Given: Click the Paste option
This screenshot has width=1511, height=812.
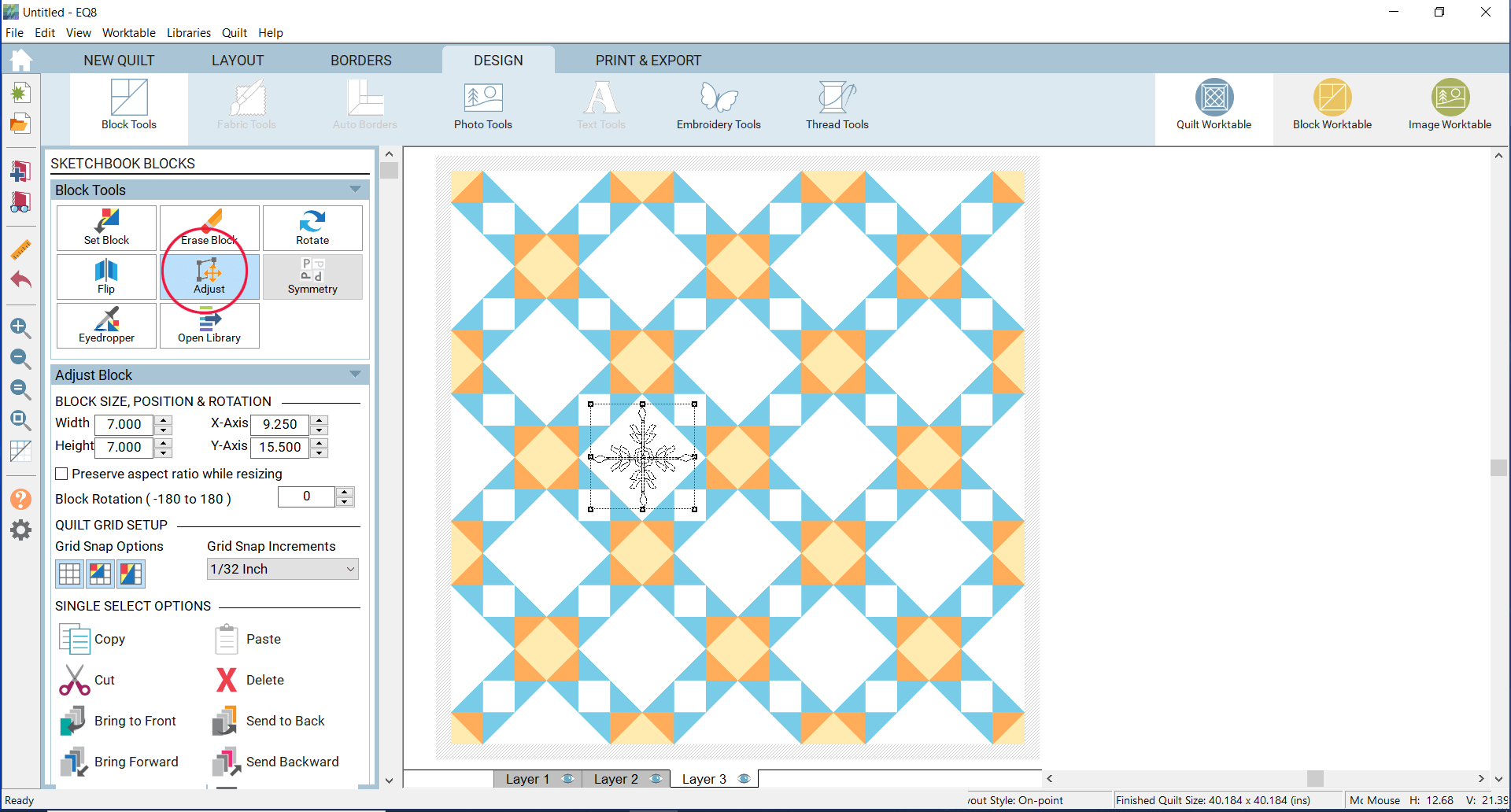Looking at the screenshot, I should tap(247, 639).
